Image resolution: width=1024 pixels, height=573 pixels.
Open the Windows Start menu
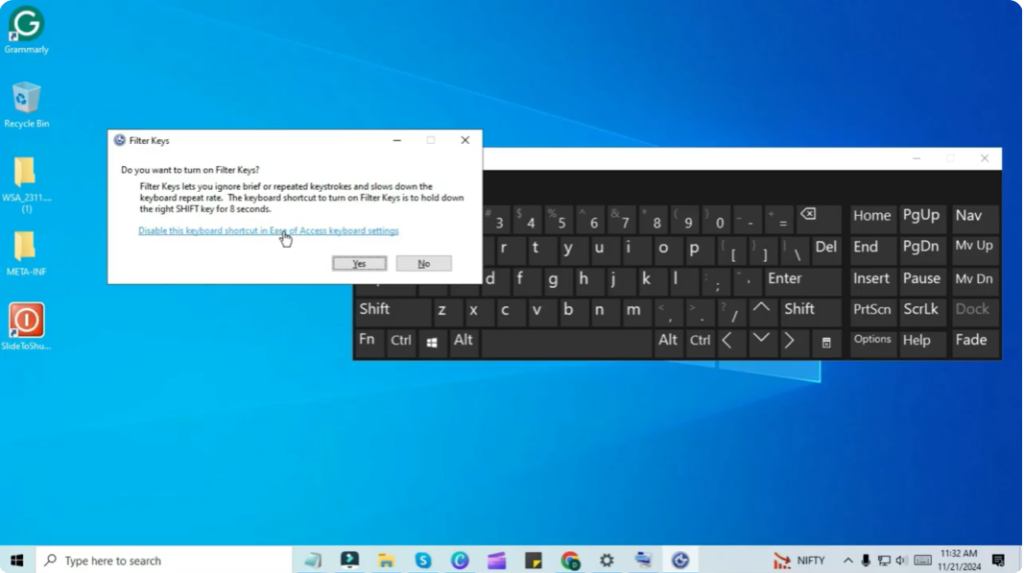coord(17,561)
